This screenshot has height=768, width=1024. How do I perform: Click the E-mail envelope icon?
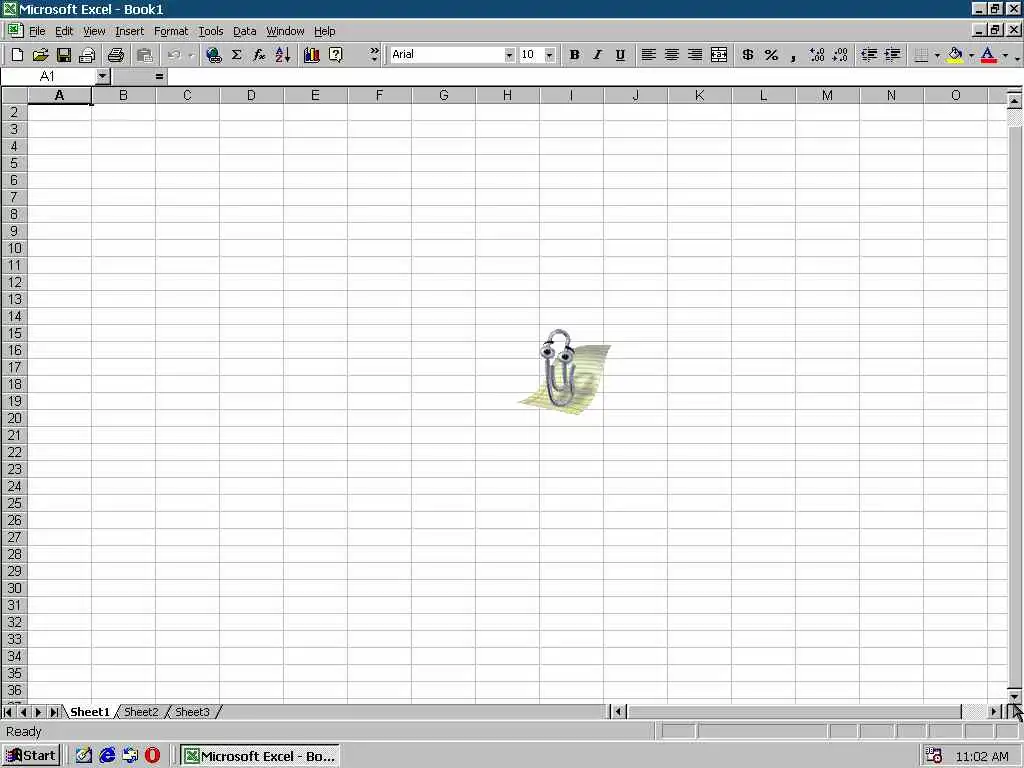tap(88, 55)
